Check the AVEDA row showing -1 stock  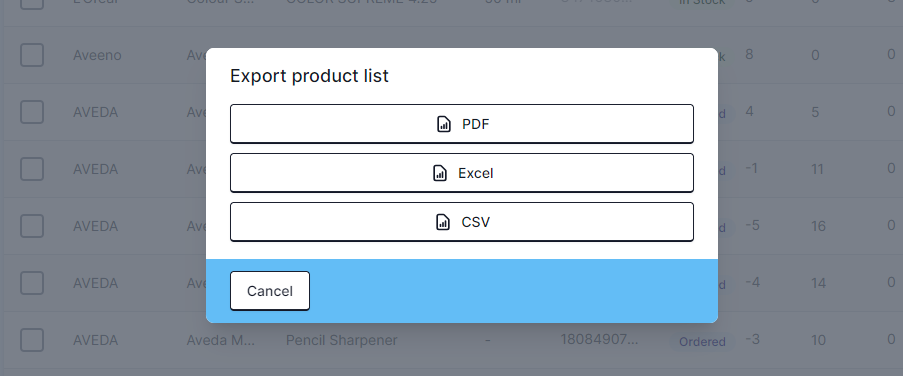32,169
